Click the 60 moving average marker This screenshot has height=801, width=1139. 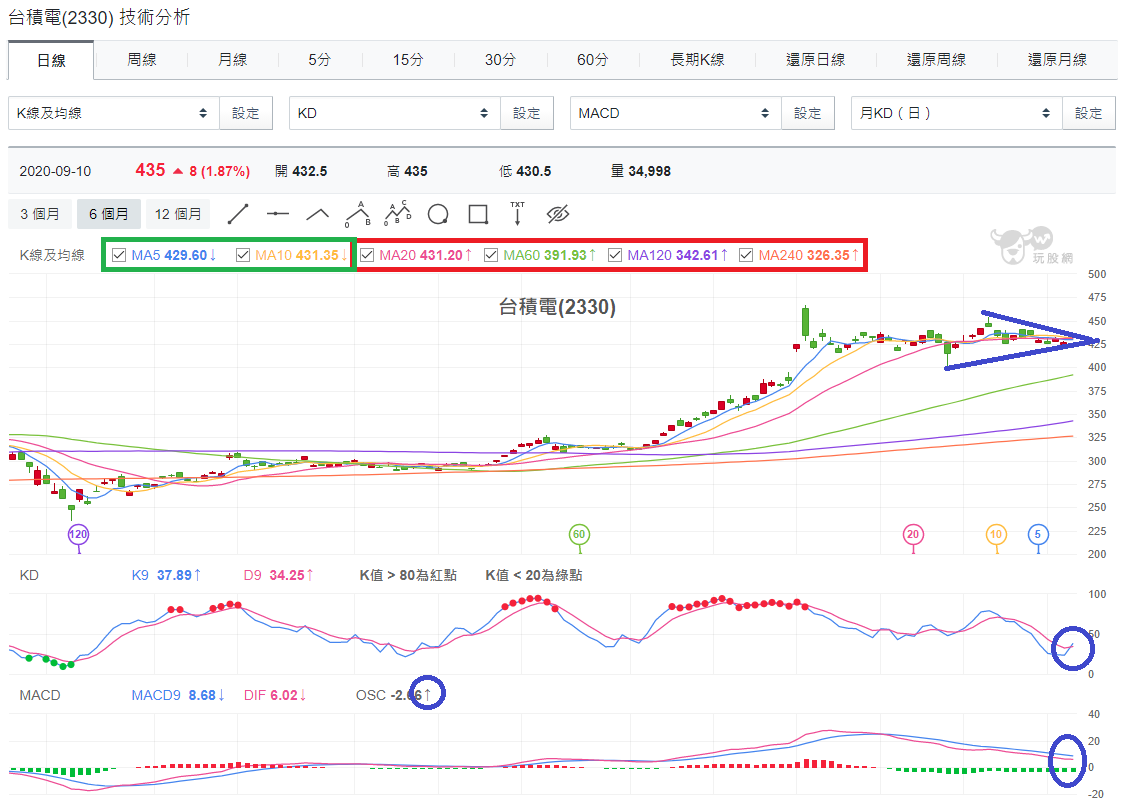[x=578, y=534]
